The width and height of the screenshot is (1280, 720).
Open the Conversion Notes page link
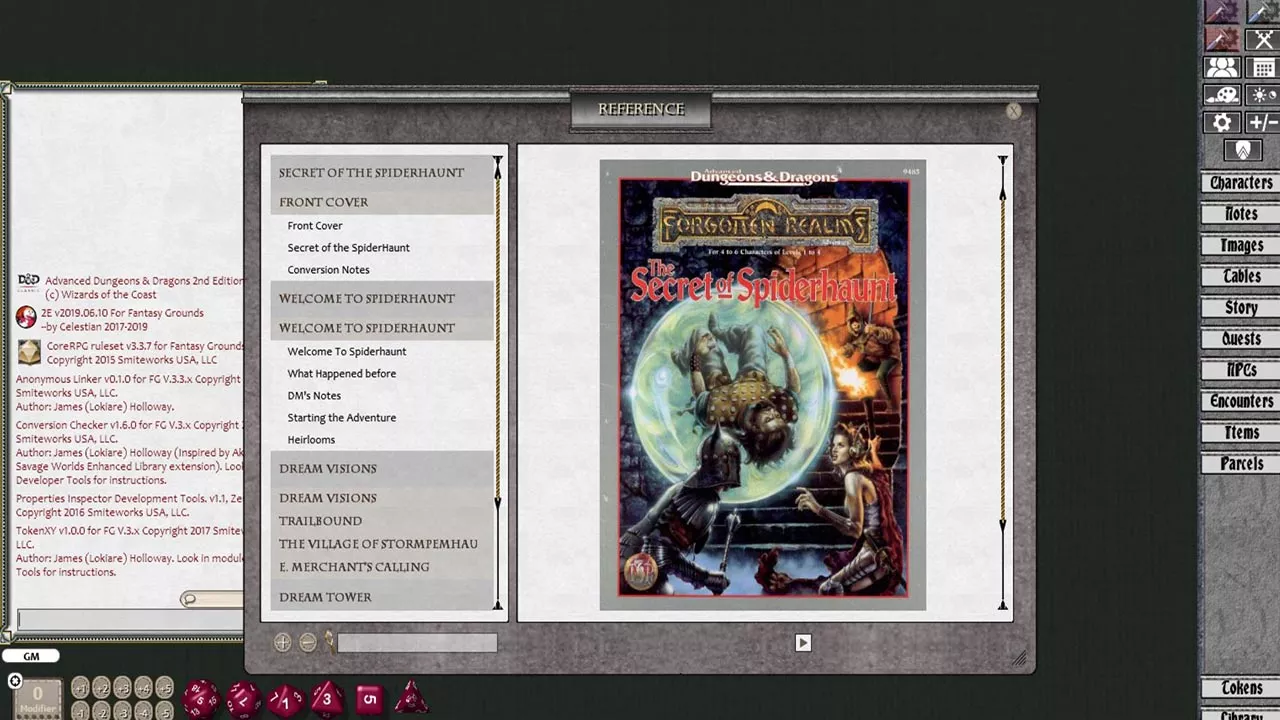[328, 270]
